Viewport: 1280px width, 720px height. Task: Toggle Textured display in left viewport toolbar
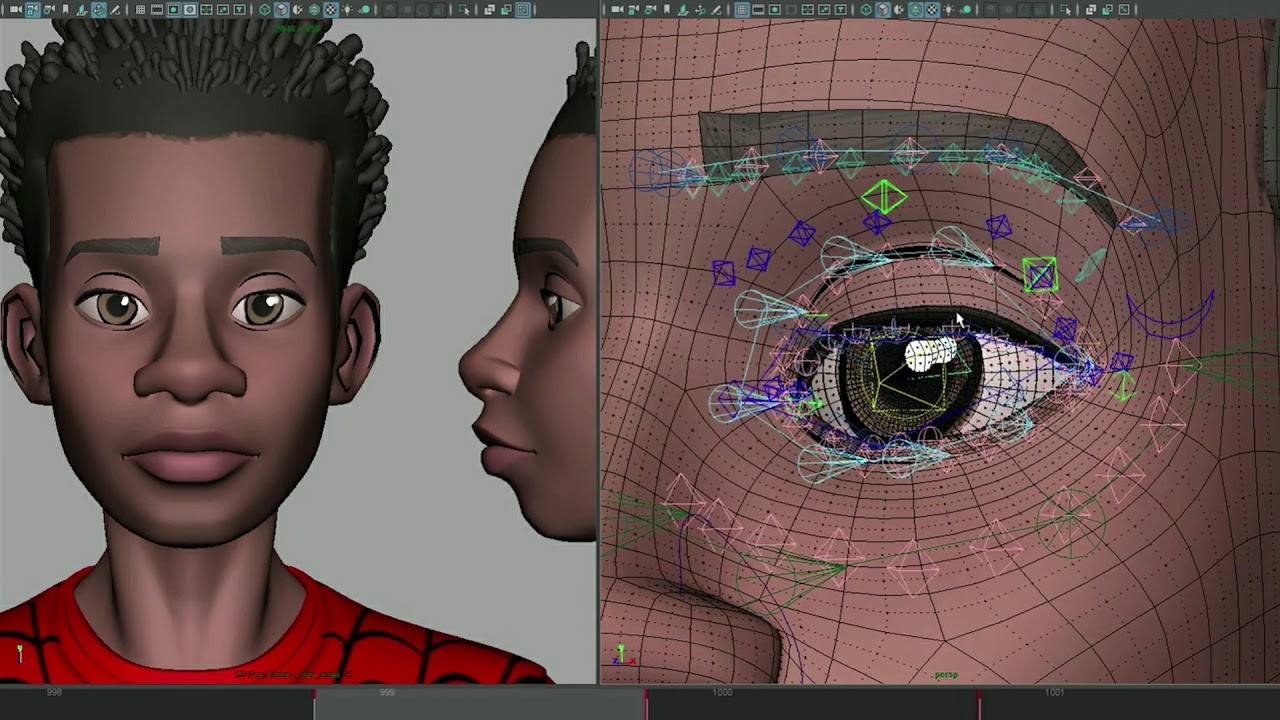331,10
